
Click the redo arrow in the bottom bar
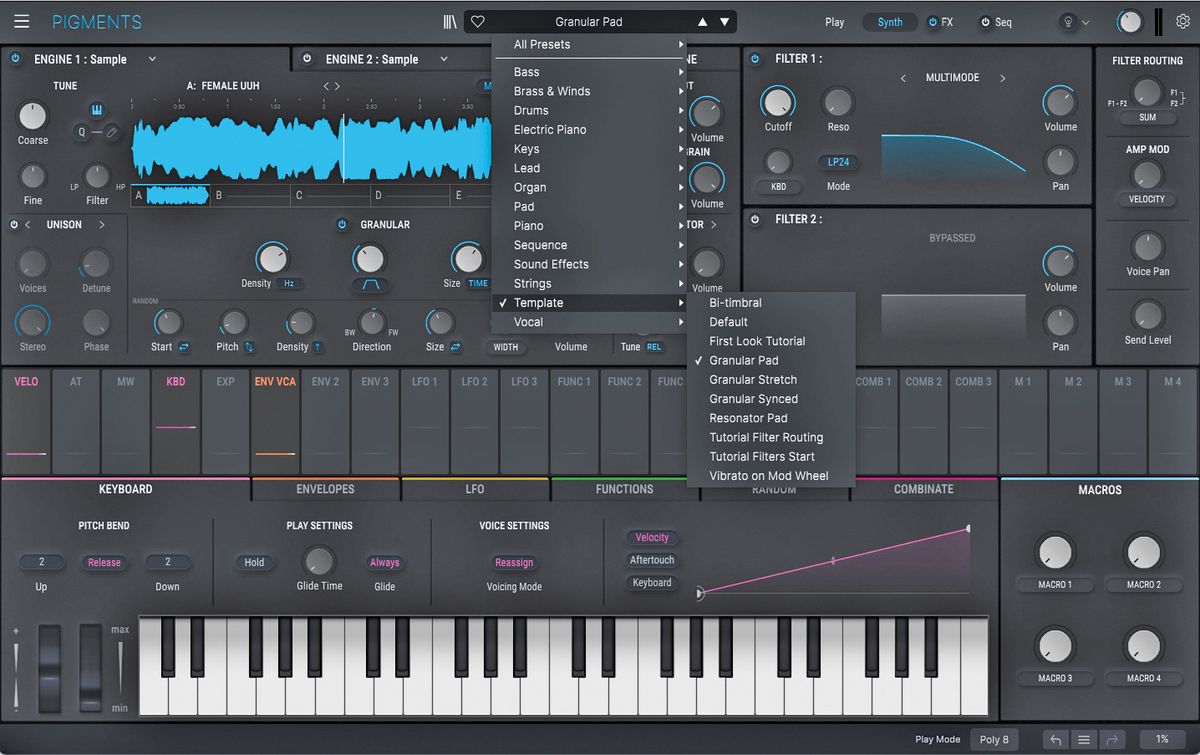coord(1113,740)
